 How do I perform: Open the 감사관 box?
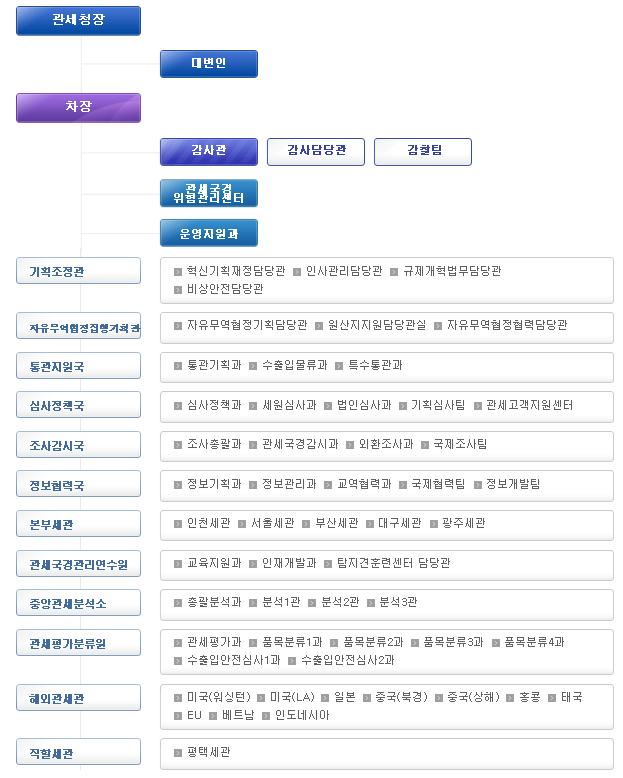click(x=209, y=152)
